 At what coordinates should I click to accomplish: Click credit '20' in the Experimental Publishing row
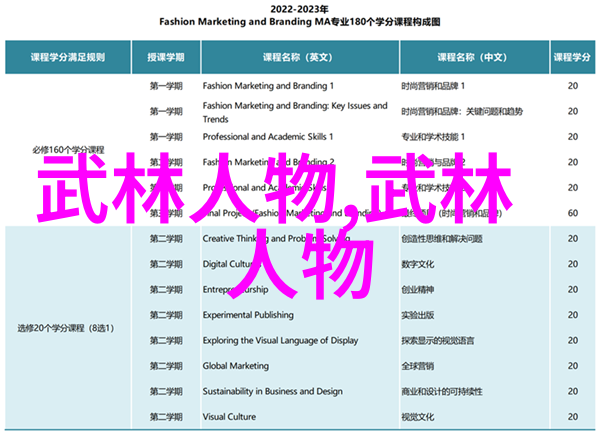click(x=573, y=315)
